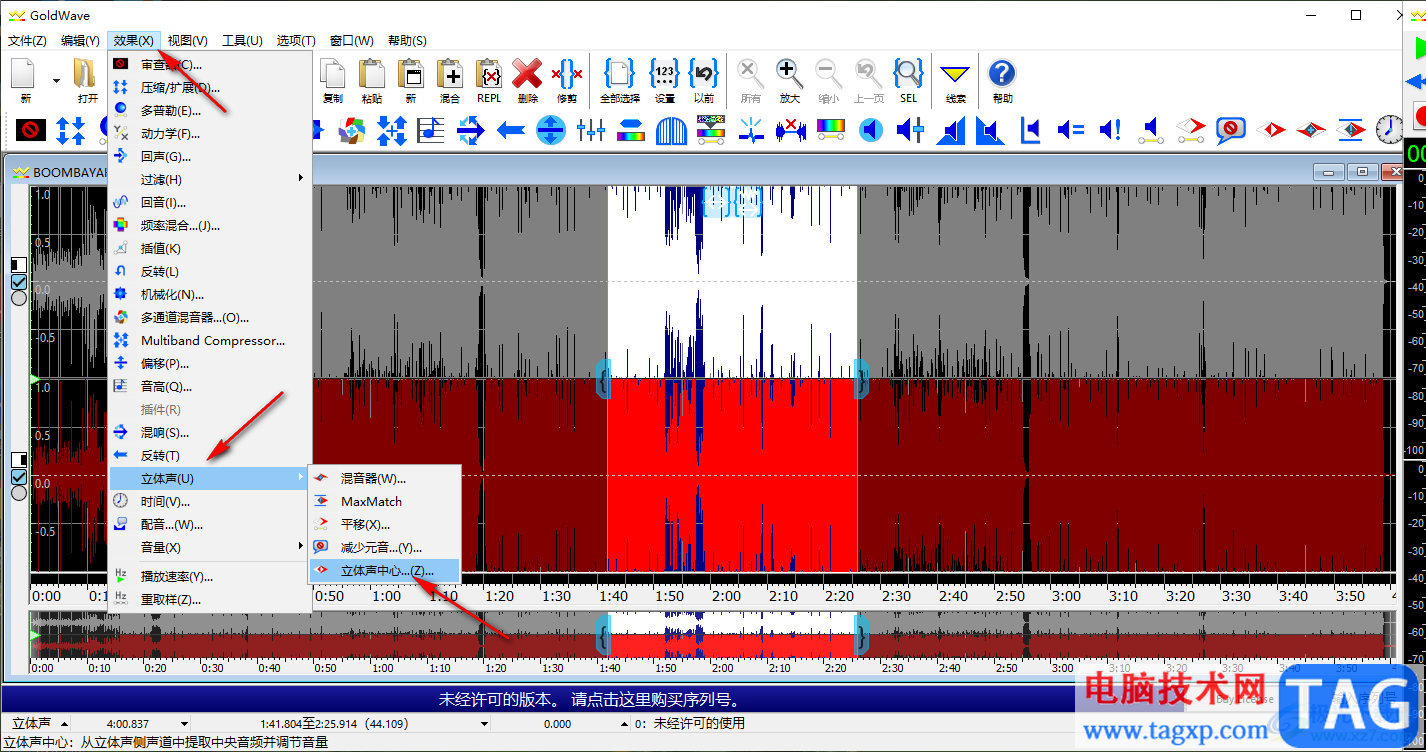Toggle the lower right channel checkbox
This screenshot has width=1426, height=752.
click(x=19, y=476)
